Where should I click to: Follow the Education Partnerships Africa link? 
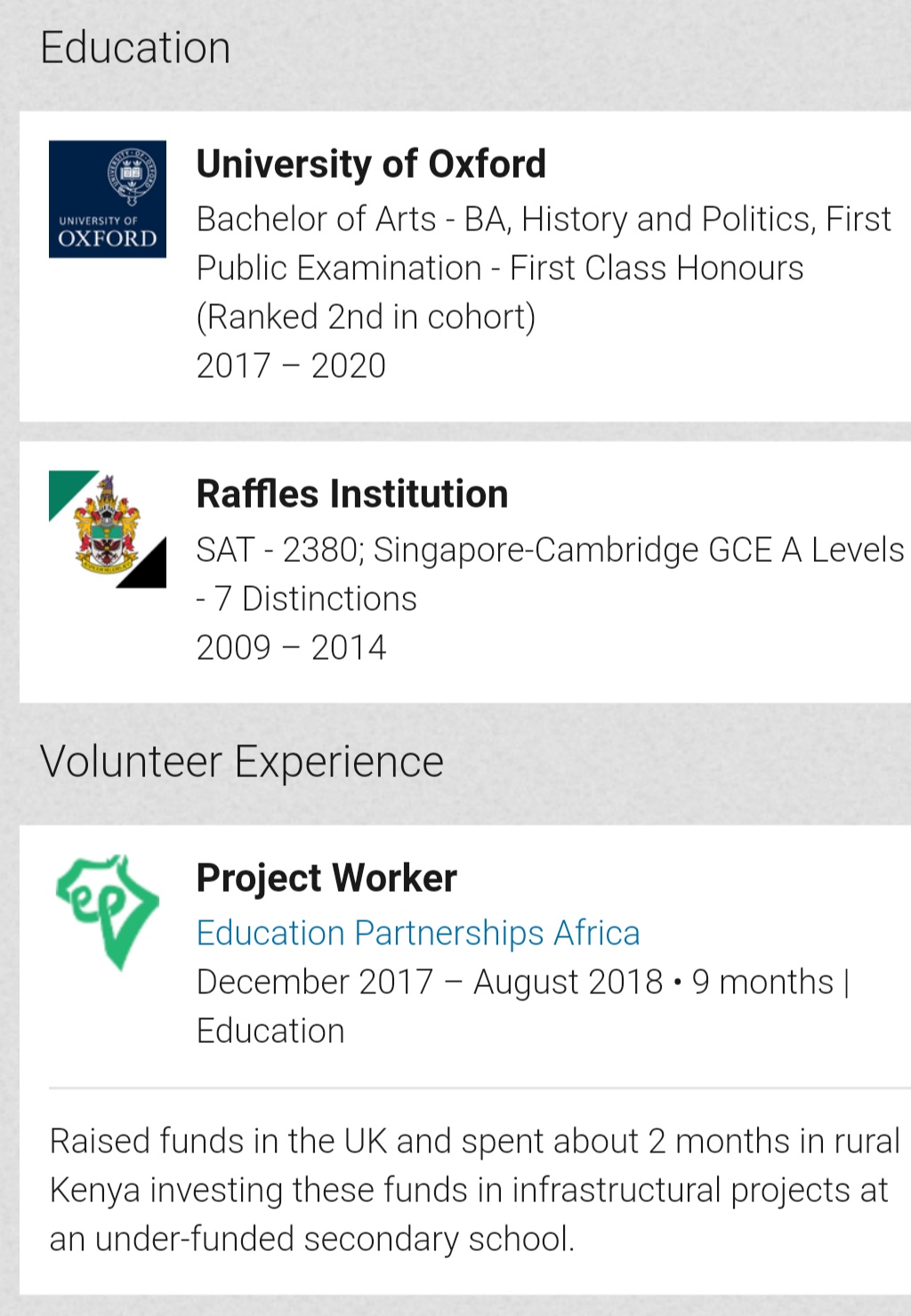click(418, 933)
